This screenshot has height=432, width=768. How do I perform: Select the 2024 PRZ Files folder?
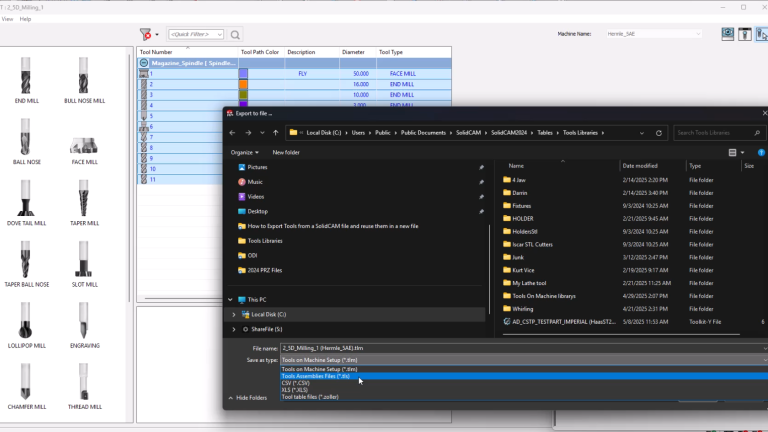[x=264, y=270]
